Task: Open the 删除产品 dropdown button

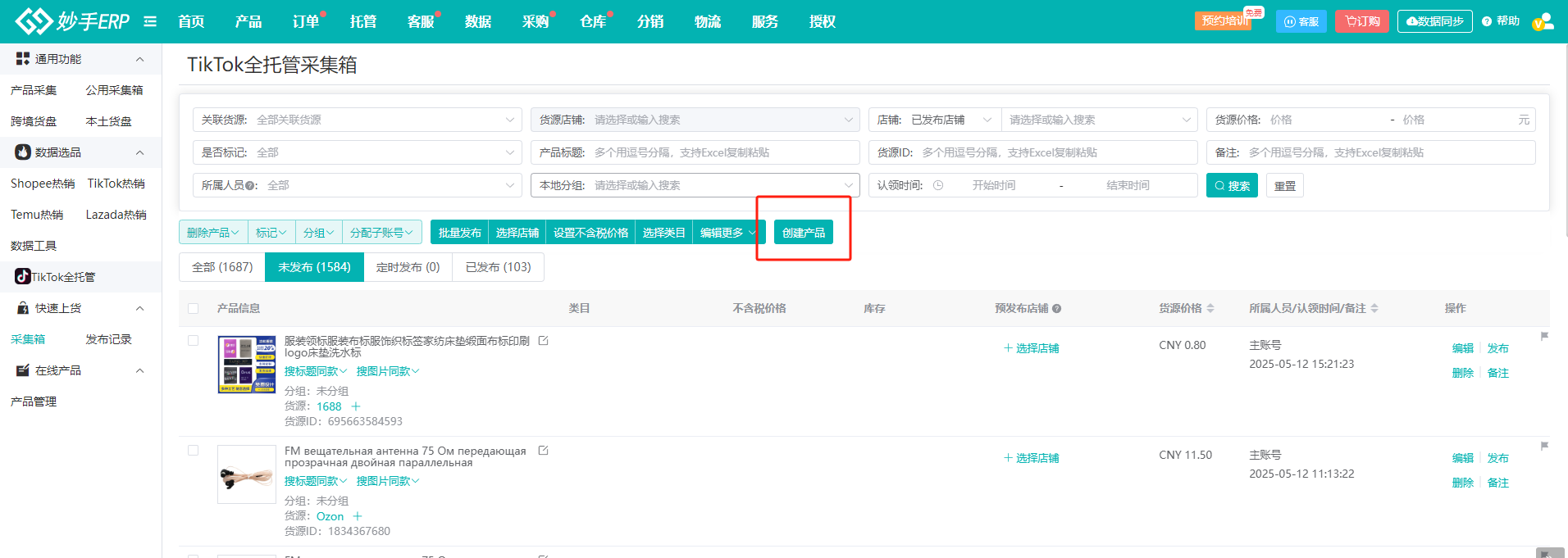Action: point(213,233)
